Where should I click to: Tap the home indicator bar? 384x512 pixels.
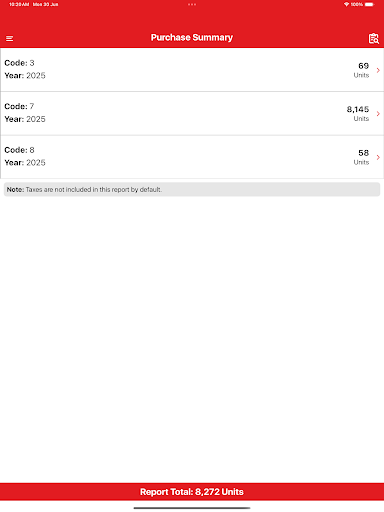(x=192, y=508)
